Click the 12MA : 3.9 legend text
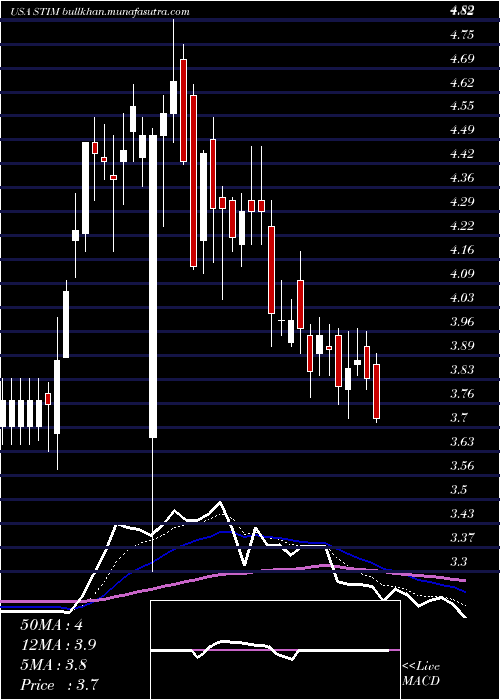 click(x=58, y=645)
